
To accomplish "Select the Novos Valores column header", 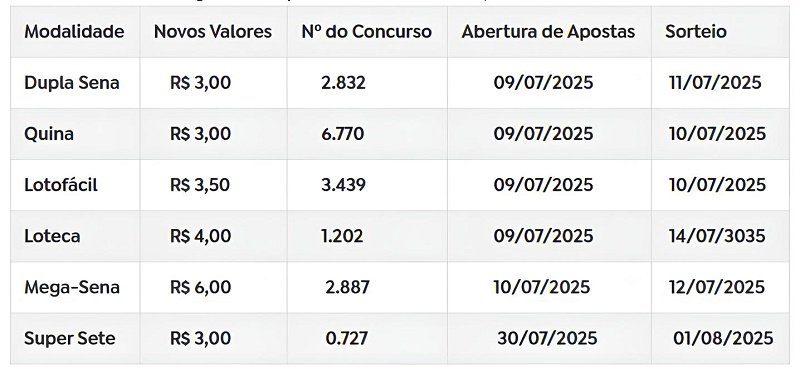I will pos(213,32).
